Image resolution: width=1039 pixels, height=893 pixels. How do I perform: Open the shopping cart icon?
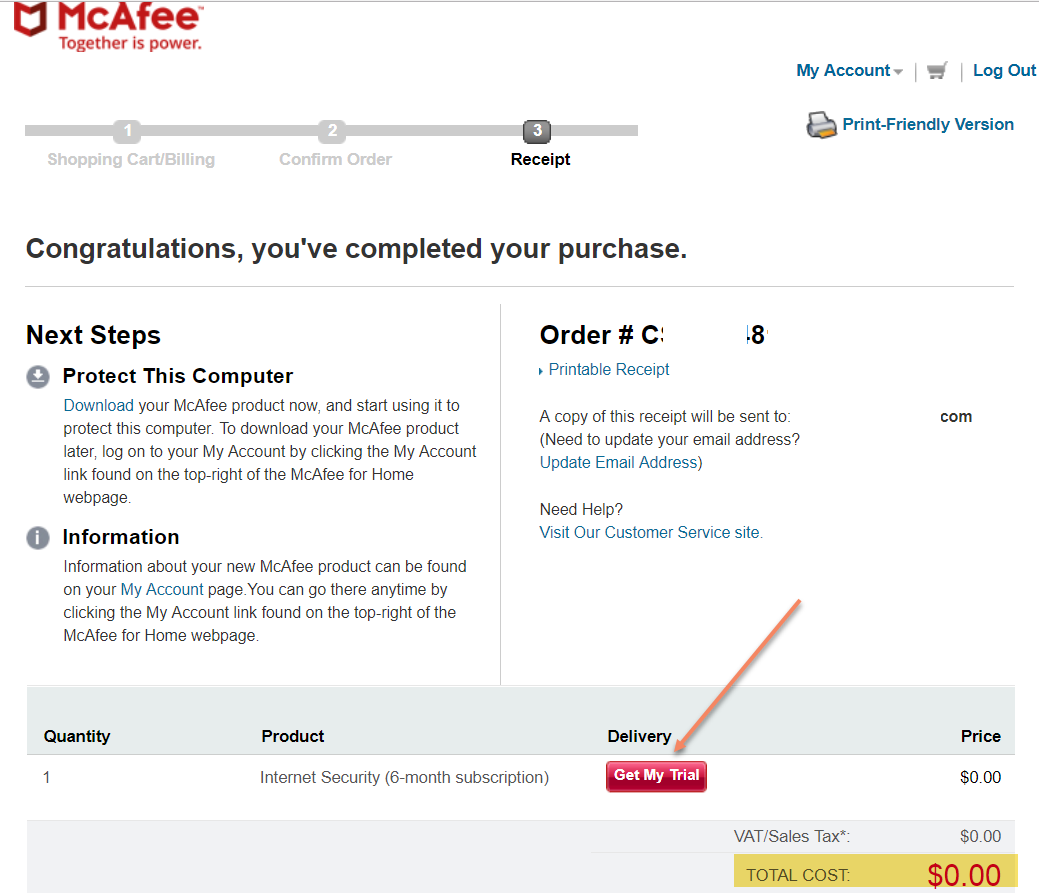pyautogui.click(x=937, y=70)
